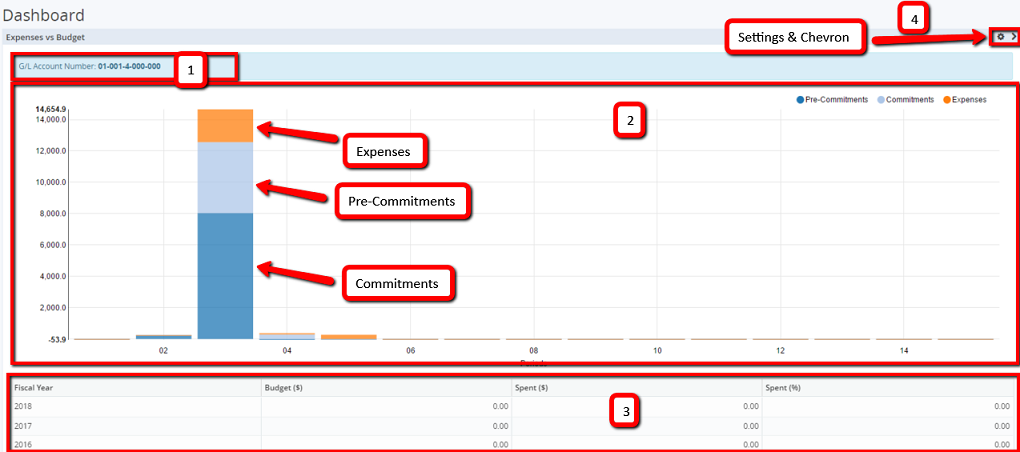
Task: Click the small orange bar at period 05
Action: (348, 337)
